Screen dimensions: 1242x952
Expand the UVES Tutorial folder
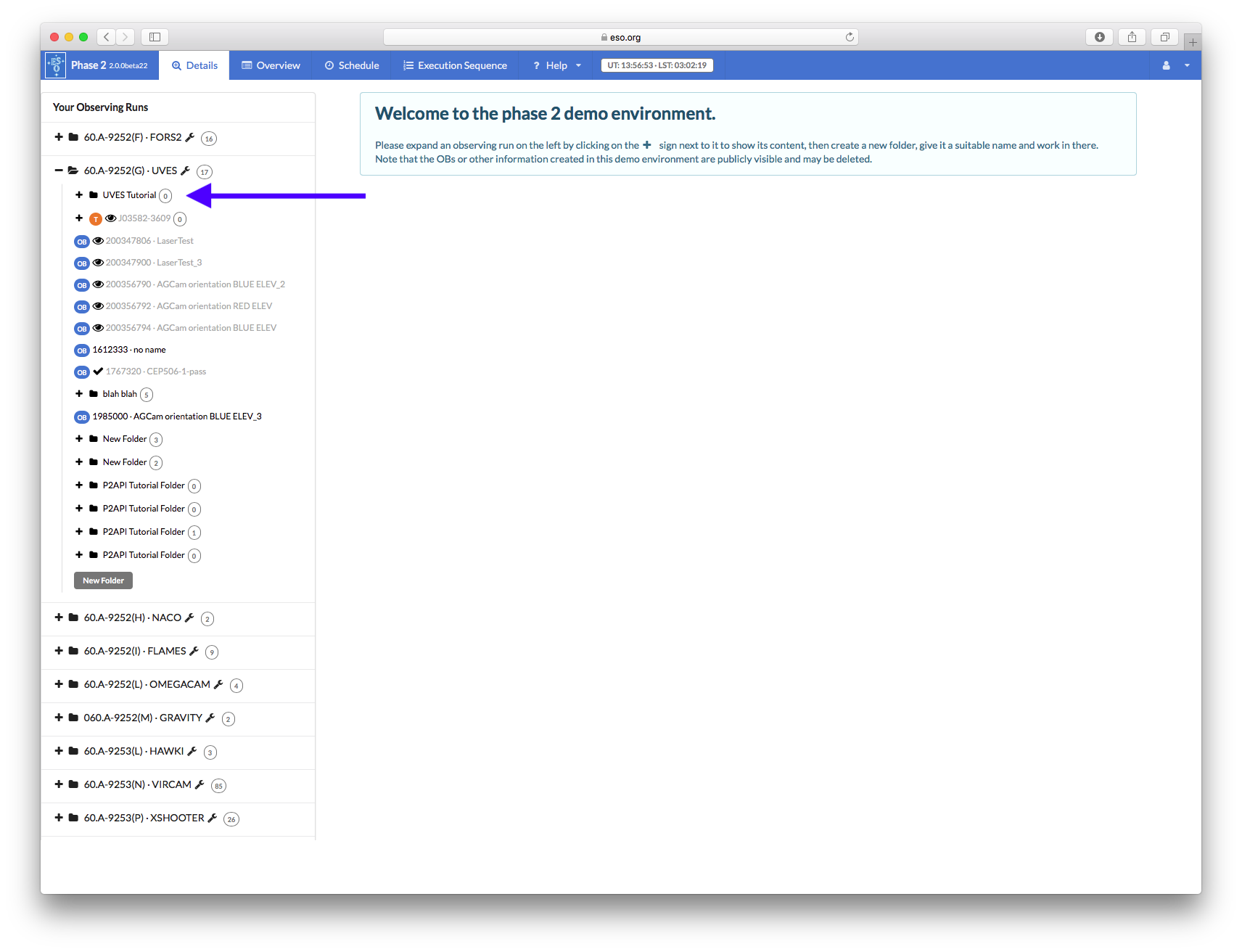pyautogui.click(x=79, y=195)
